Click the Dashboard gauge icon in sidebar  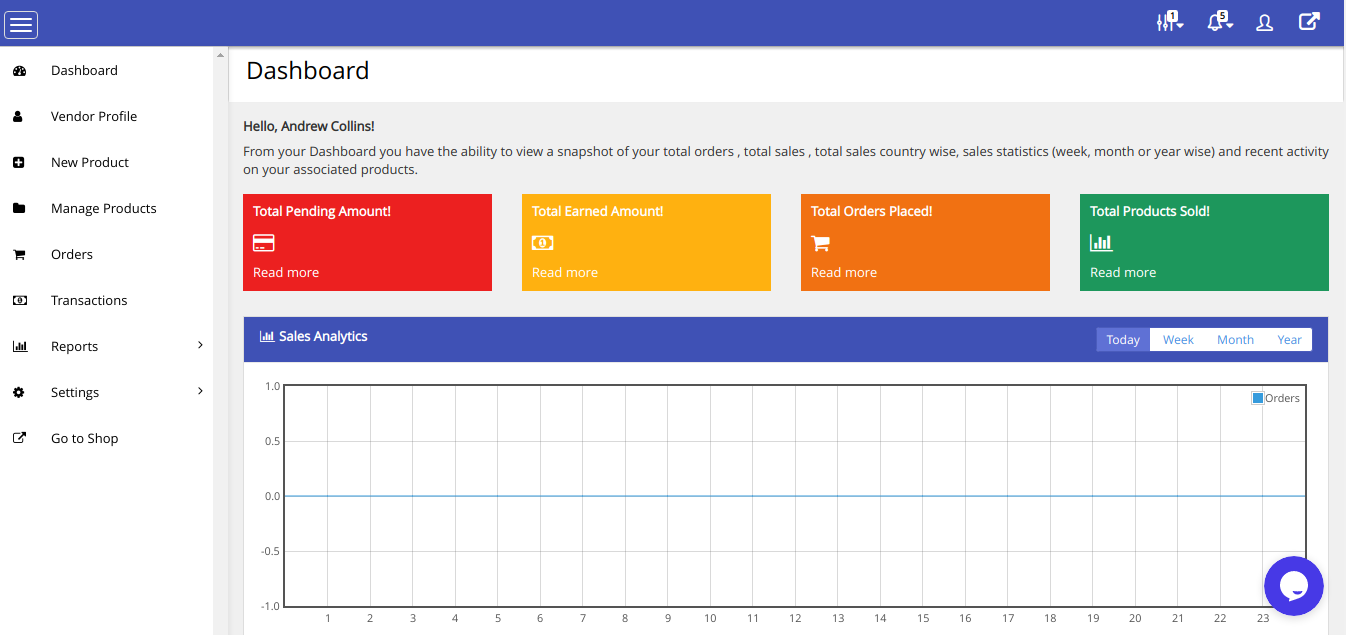pyautogui.click(x=19, y=71)
